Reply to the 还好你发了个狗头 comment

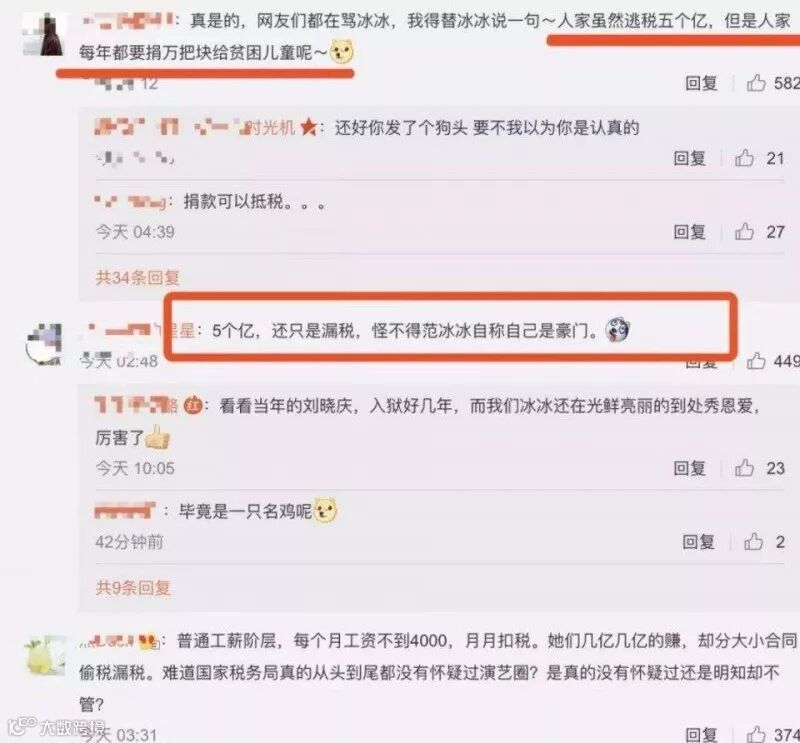(690, 158)
